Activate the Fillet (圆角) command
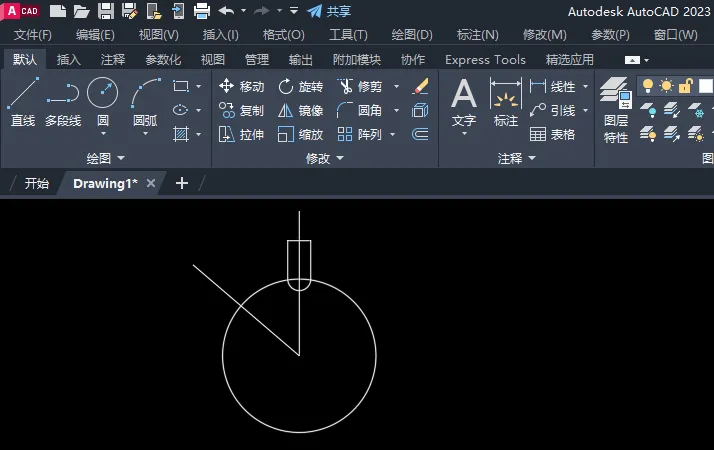 click(360, 110)
